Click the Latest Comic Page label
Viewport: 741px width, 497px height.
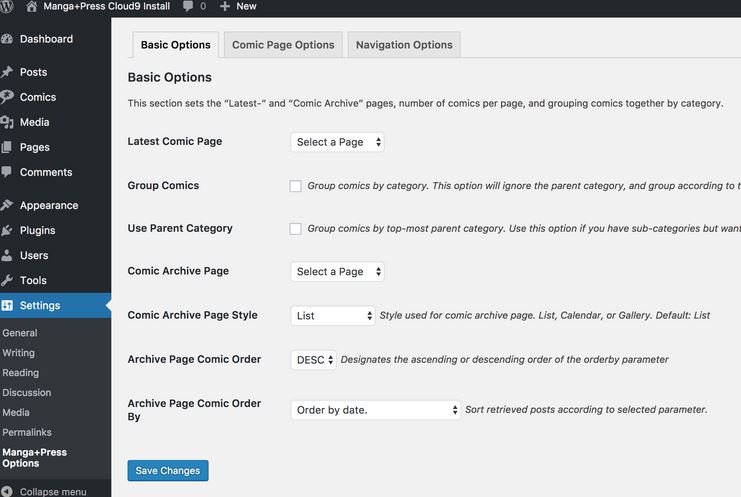(x=175, y=141)
